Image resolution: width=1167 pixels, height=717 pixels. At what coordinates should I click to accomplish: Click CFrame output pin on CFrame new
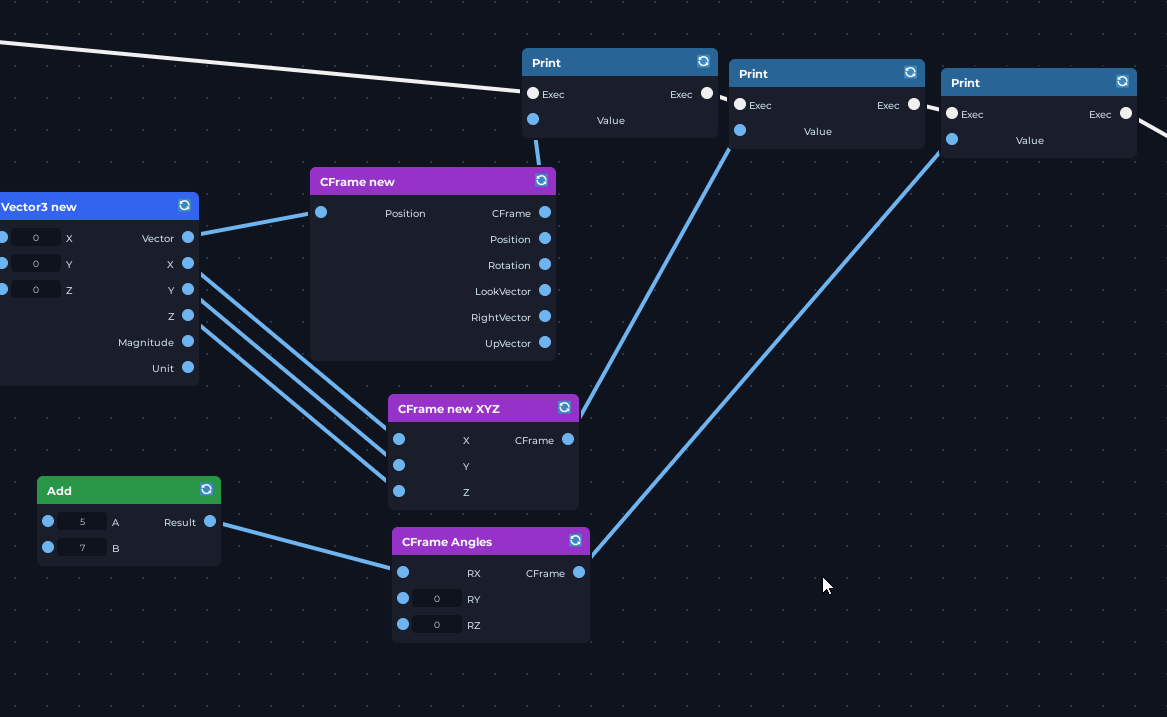point(545,212)
